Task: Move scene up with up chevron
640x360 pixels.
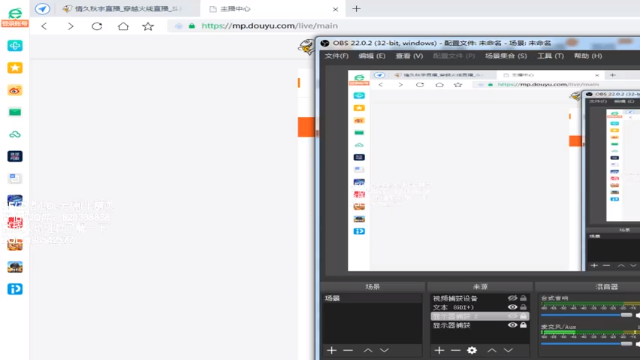Action: coord(368,350)
